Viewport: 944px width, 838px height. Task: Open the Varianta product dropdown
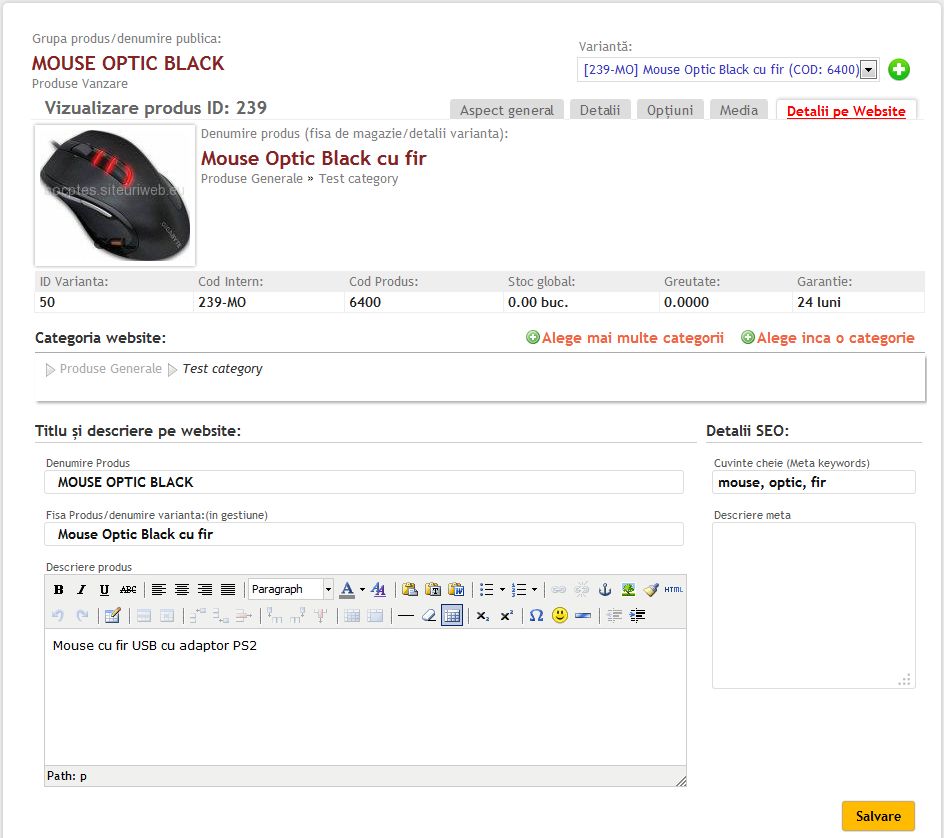[x=868, y=70]
